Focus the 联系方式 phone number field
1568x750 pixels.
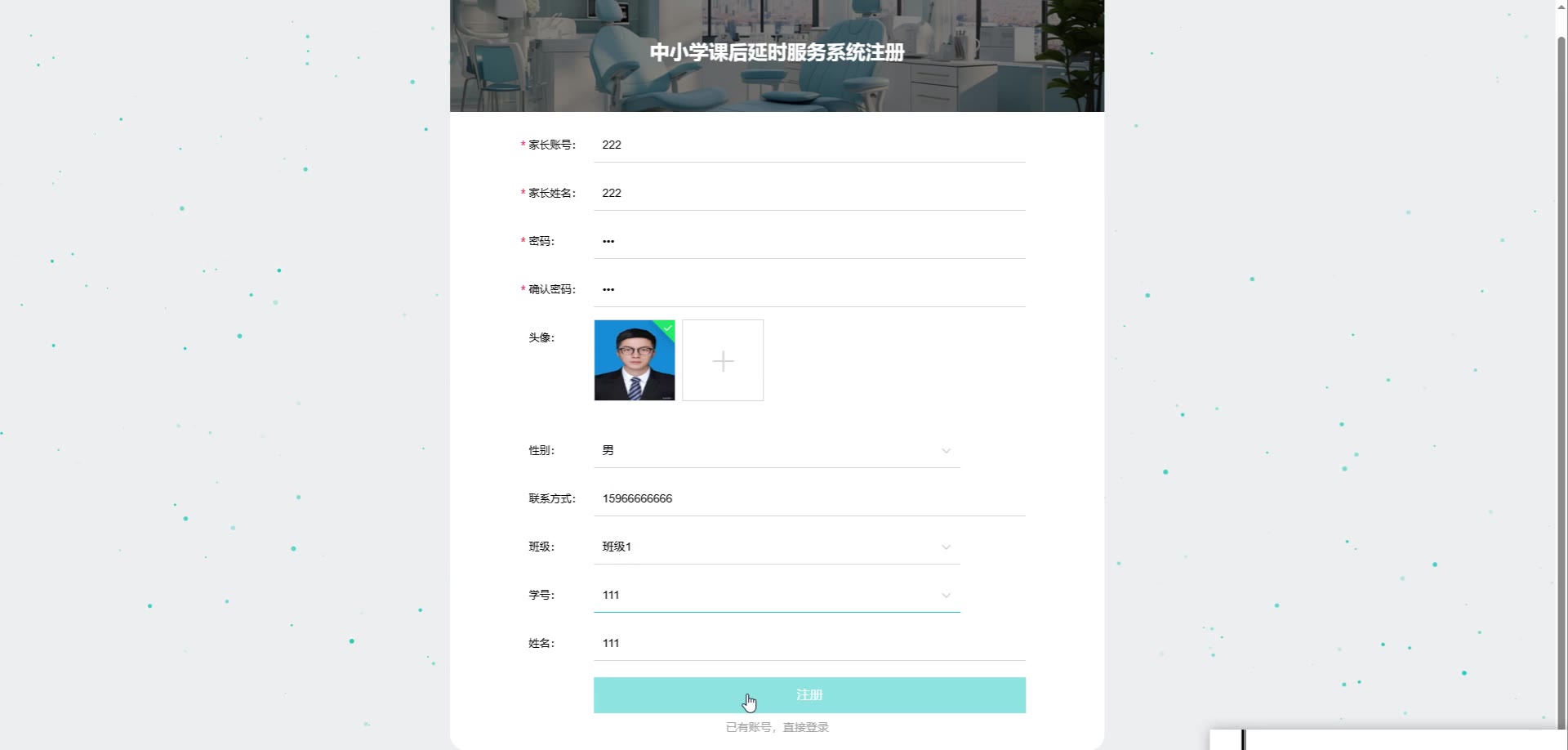click(x=809, y=499)
